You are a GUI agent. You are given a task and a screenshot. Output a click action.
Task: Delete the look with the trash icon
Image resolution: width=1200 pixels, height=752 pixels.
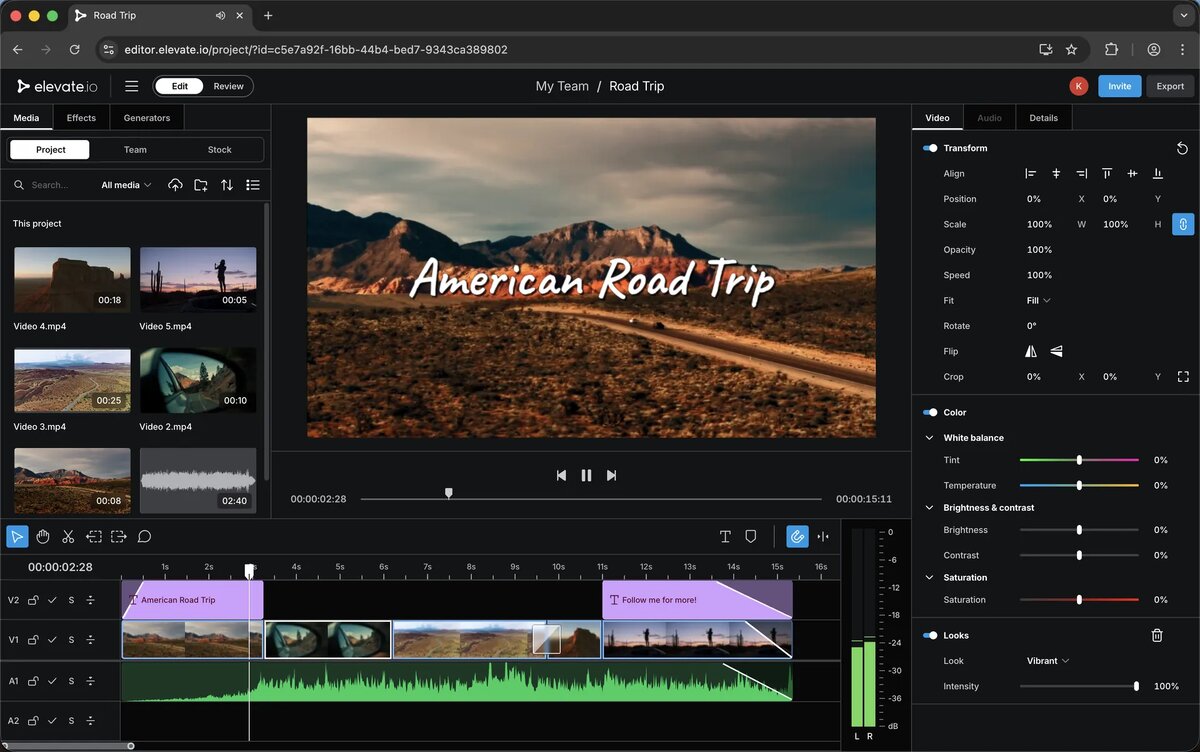coord(1157,635)
